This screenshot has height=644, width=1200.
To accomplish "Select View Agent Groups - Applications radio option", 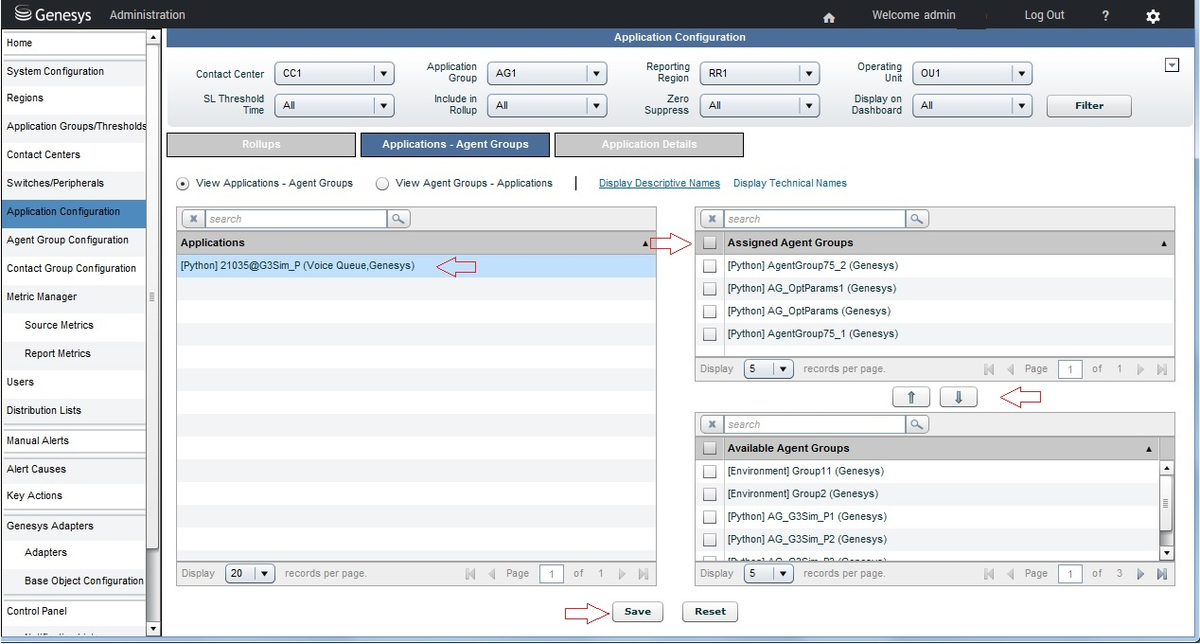I will (382, 184).
